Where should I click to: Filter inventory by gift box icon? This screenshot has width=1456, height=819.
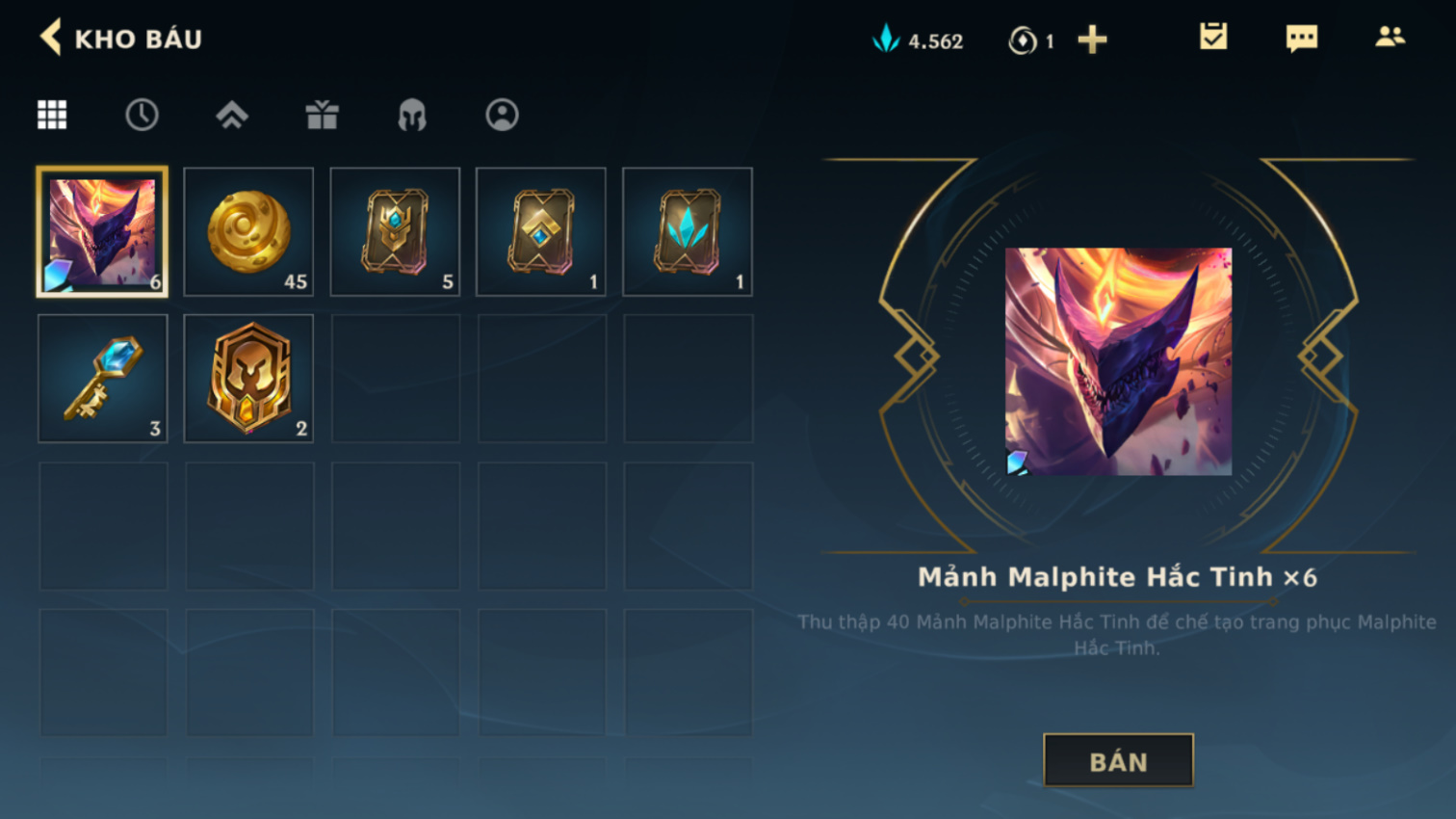pyautogui.click(x=322, y=115)
